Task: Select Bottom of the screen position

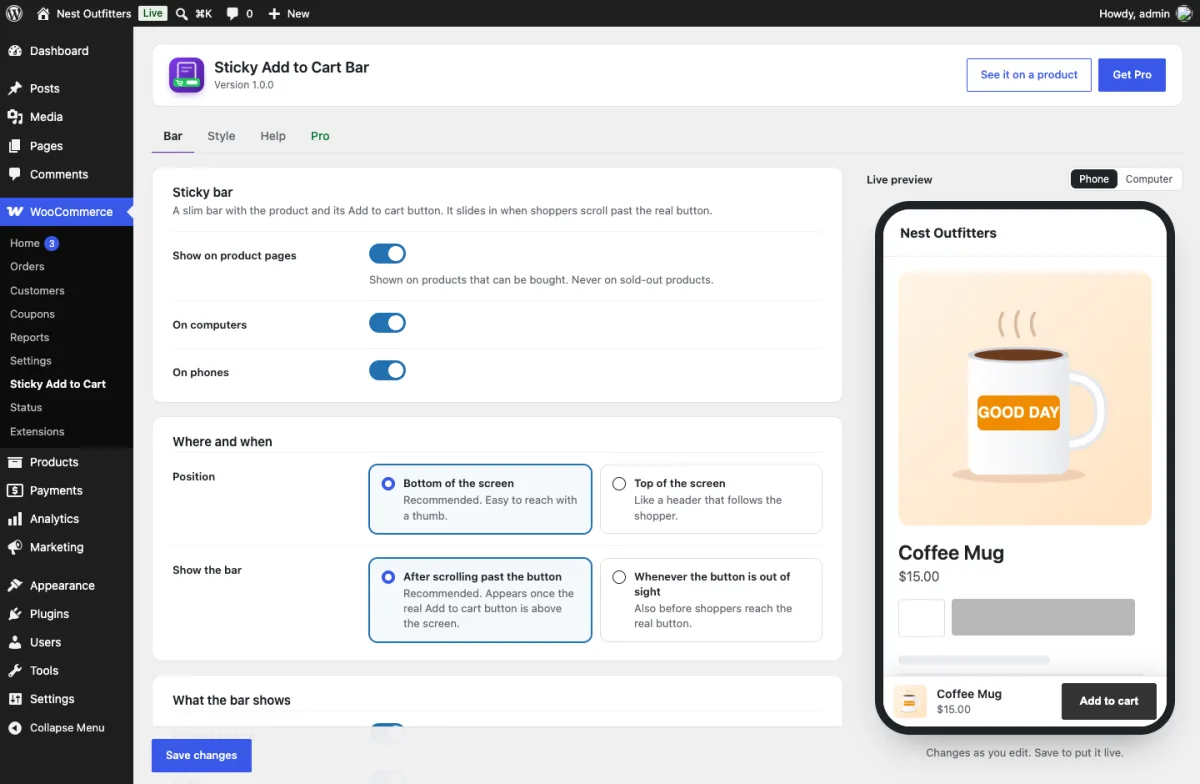Action: pyautogui.click(x=480, y=499)
